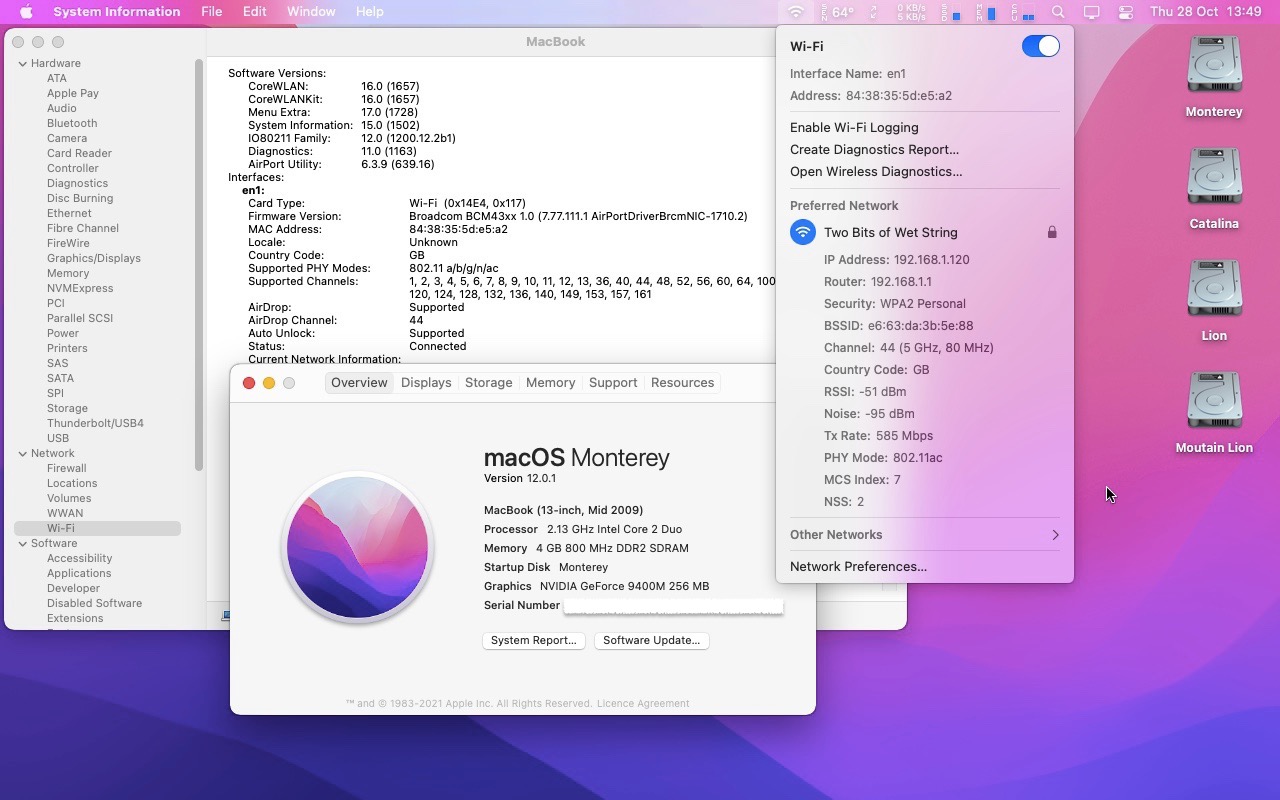This screenshot has height=800, width=1280.
Task: Open the Window menu
Action: 311,12
